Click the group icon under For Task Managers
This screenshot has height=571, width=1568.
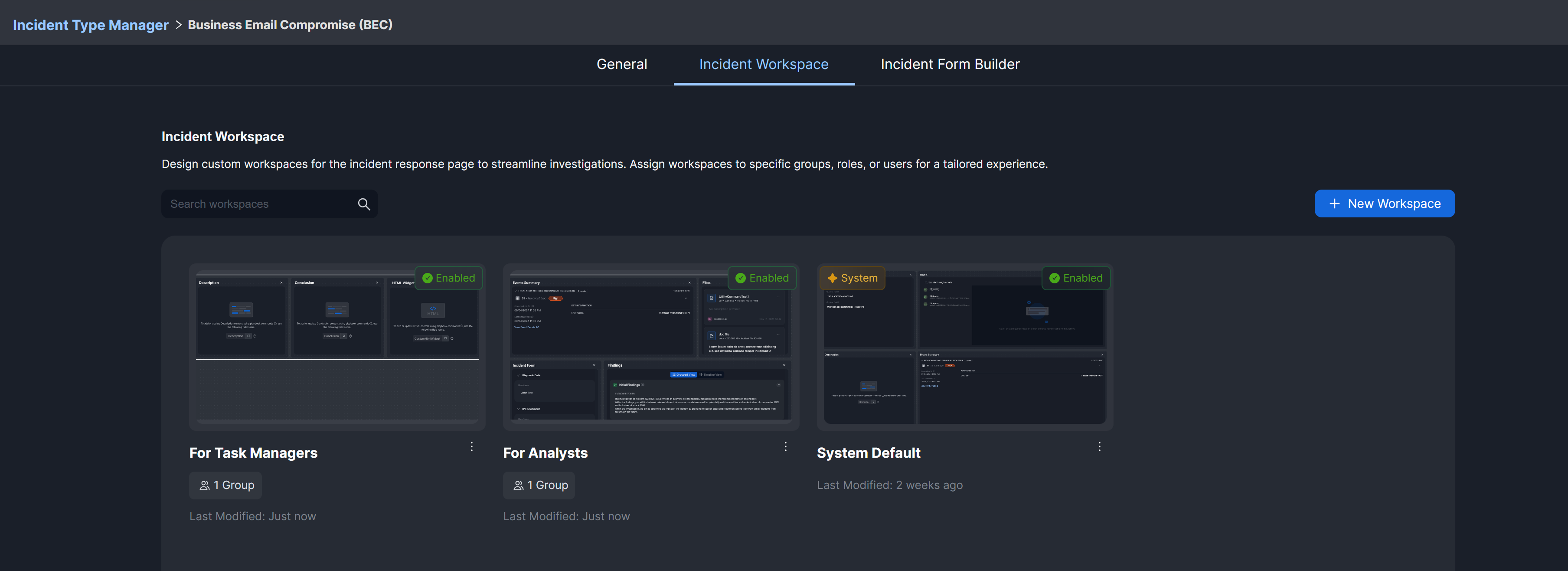205,486
